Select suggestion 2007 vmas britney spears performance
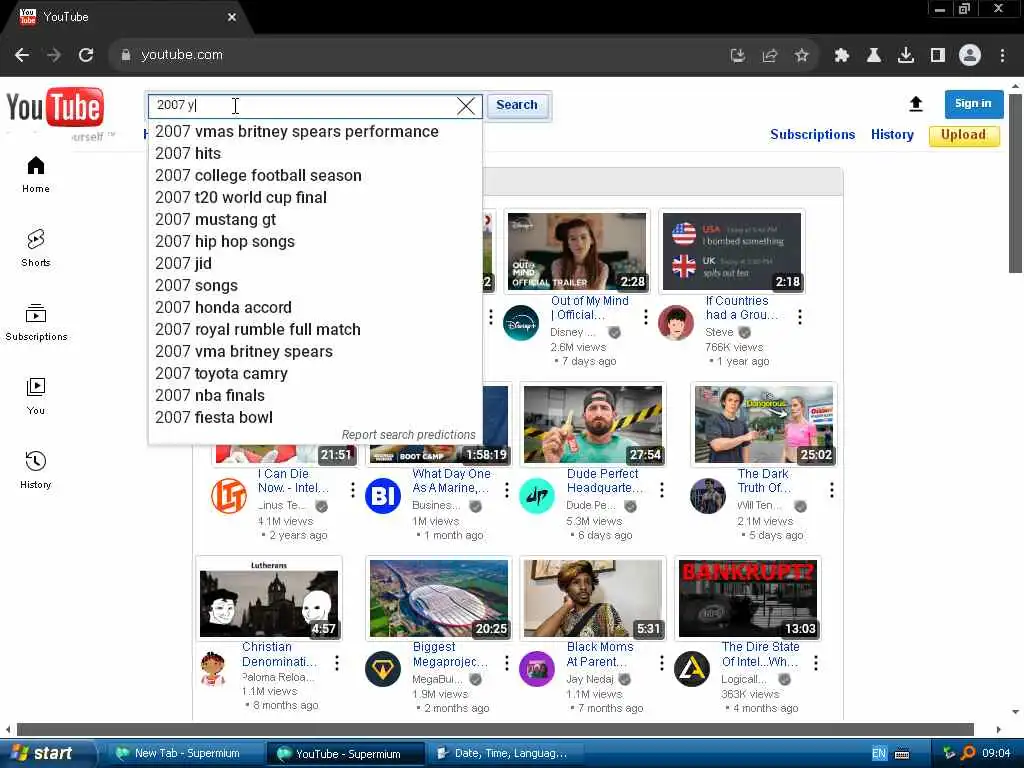 point(315,131)
